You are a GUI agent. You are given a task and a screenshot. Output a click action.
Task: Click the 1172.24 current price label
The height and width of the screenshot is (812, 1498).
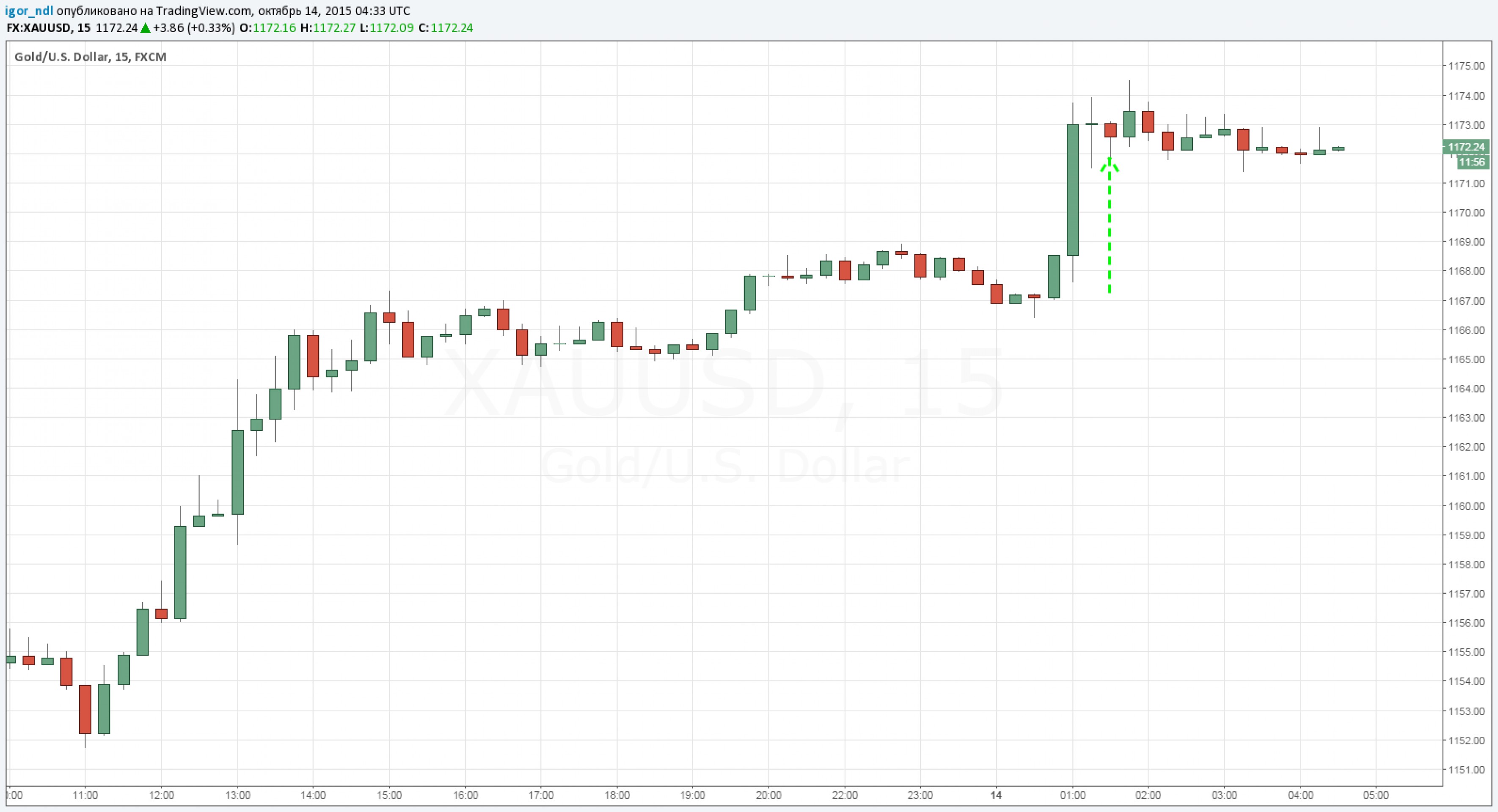click(1465, 147)
